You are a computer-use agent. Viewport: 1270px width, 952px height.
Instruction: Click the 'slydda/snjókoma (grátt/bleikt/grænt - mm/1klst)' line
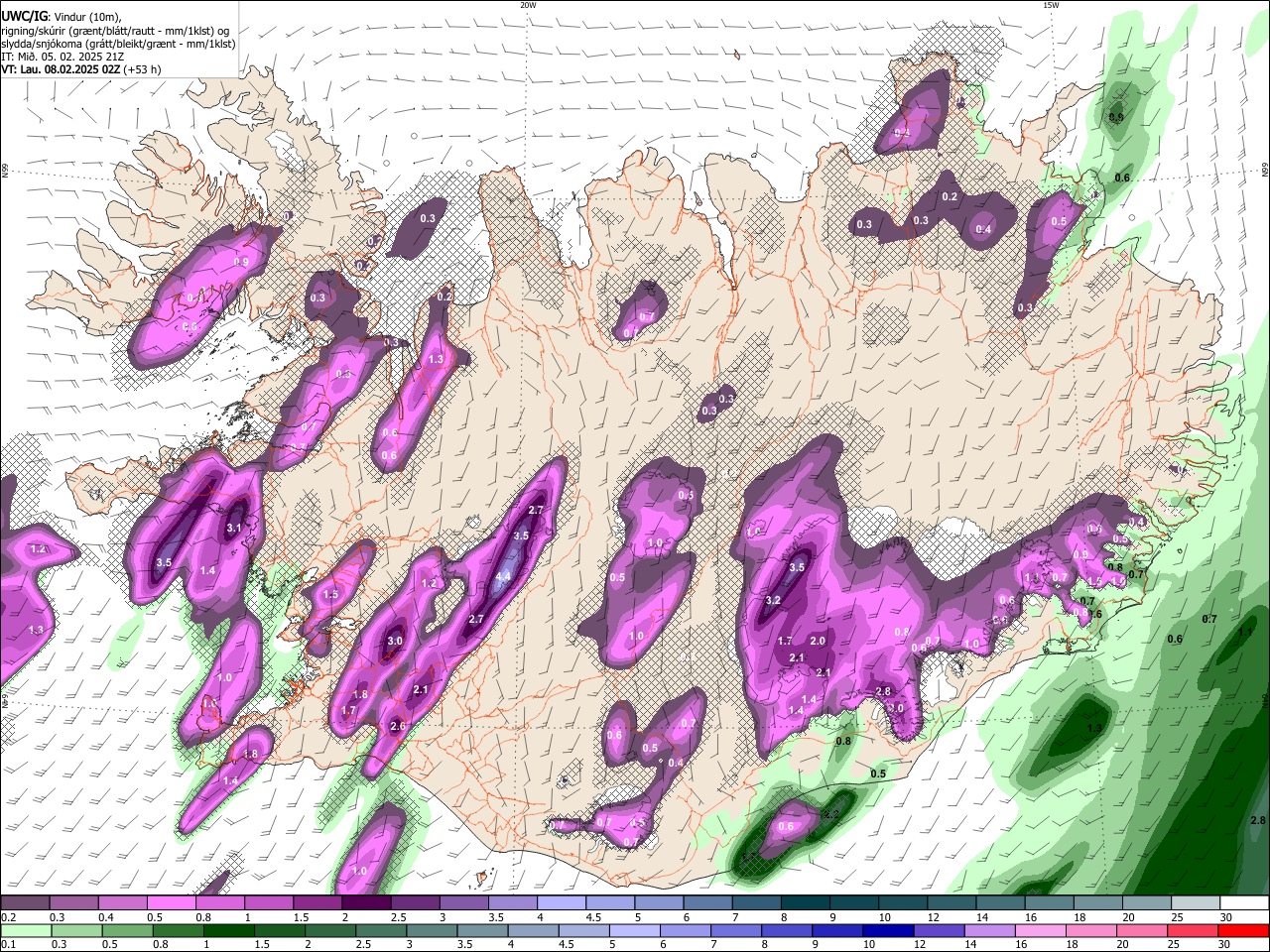(x=118, y=44)
